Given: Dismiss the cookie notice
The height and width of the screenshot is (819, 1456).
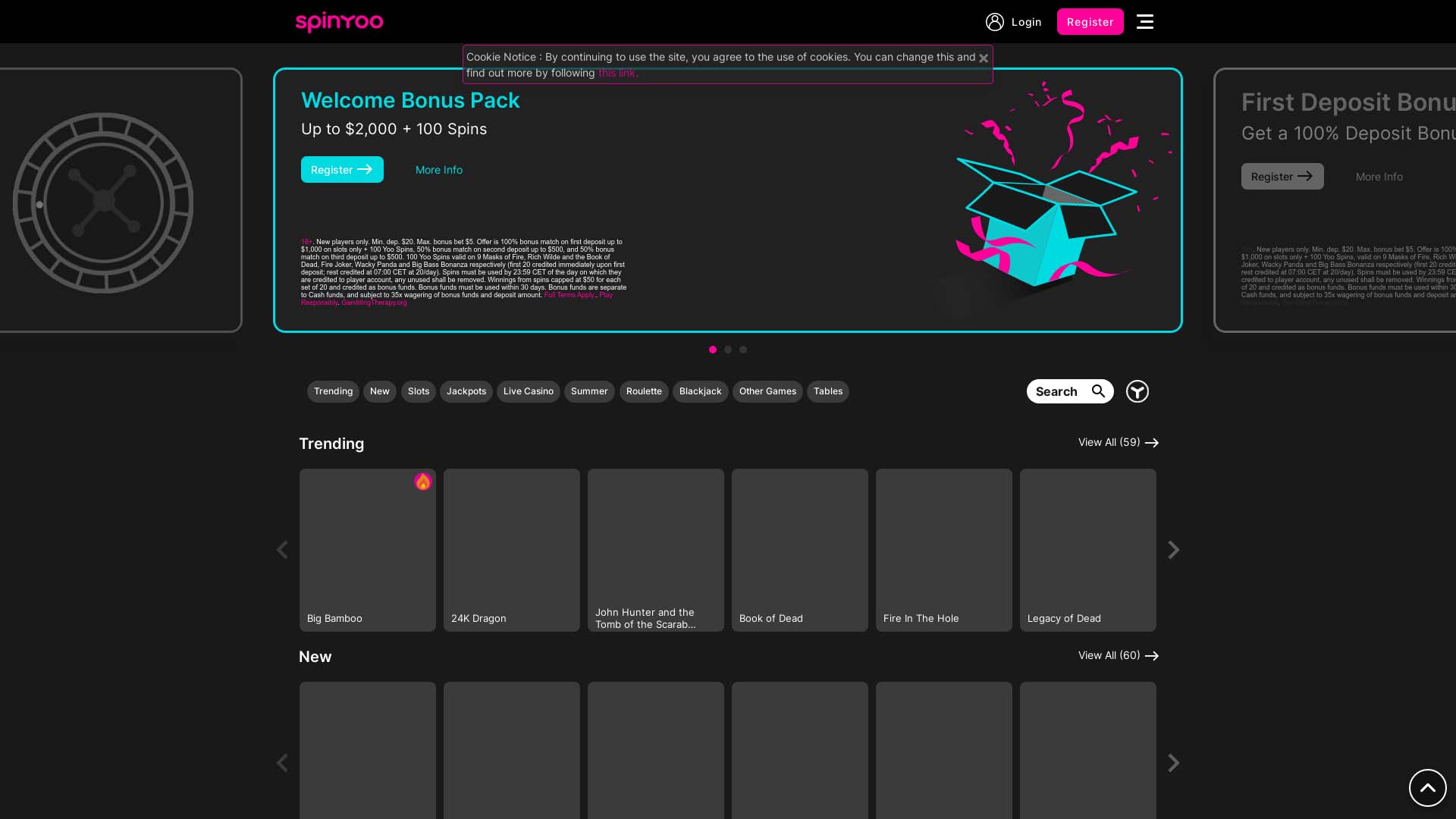Looking at the screenshot, I should coord(984,58).
